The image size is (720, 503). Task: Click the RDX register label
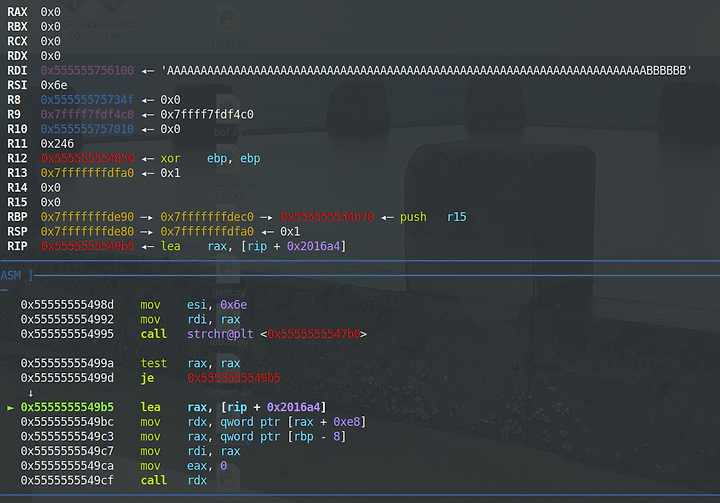click(x=17, y=56)
